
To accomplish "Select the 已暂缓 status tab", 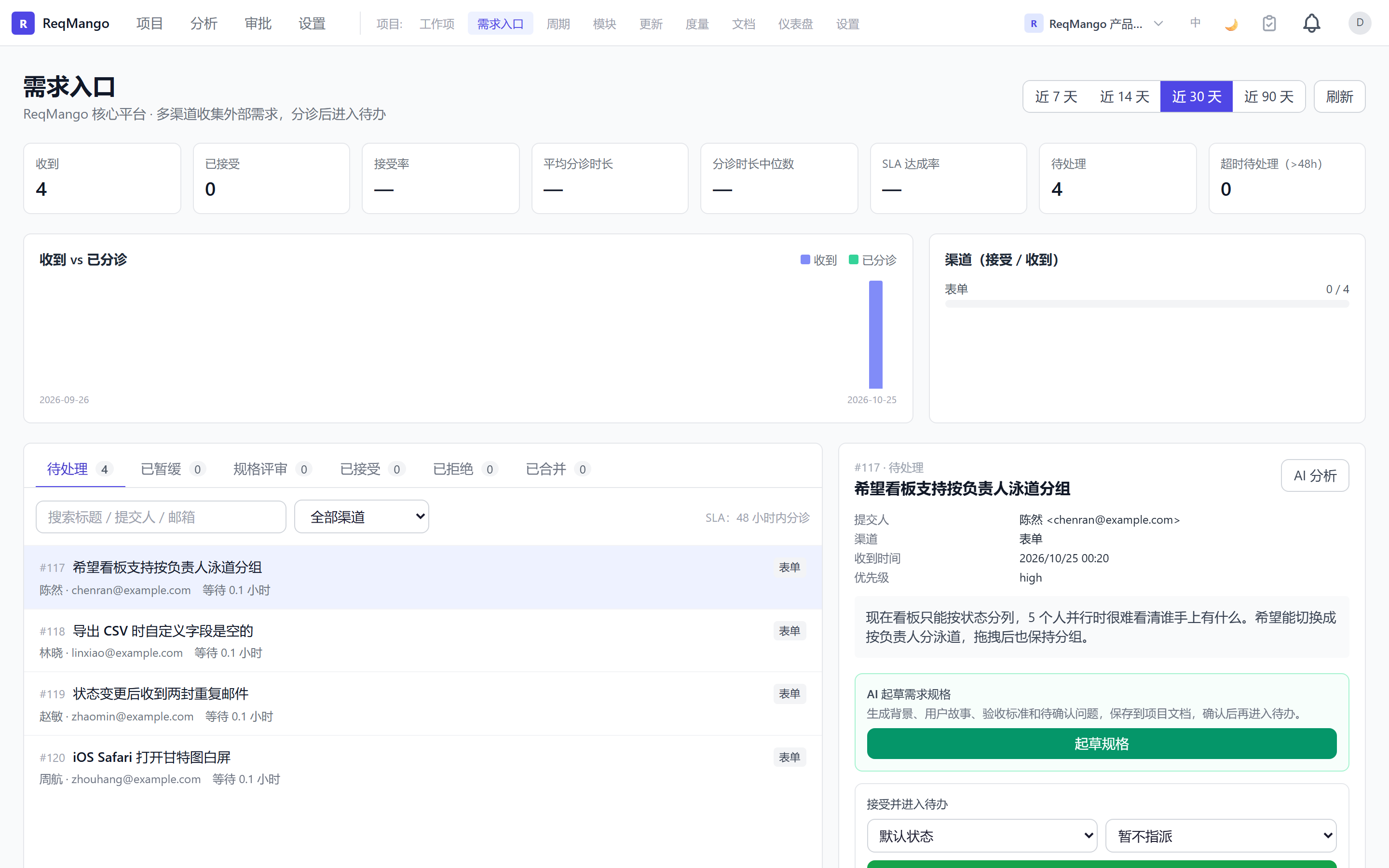I will pos(173,469).
